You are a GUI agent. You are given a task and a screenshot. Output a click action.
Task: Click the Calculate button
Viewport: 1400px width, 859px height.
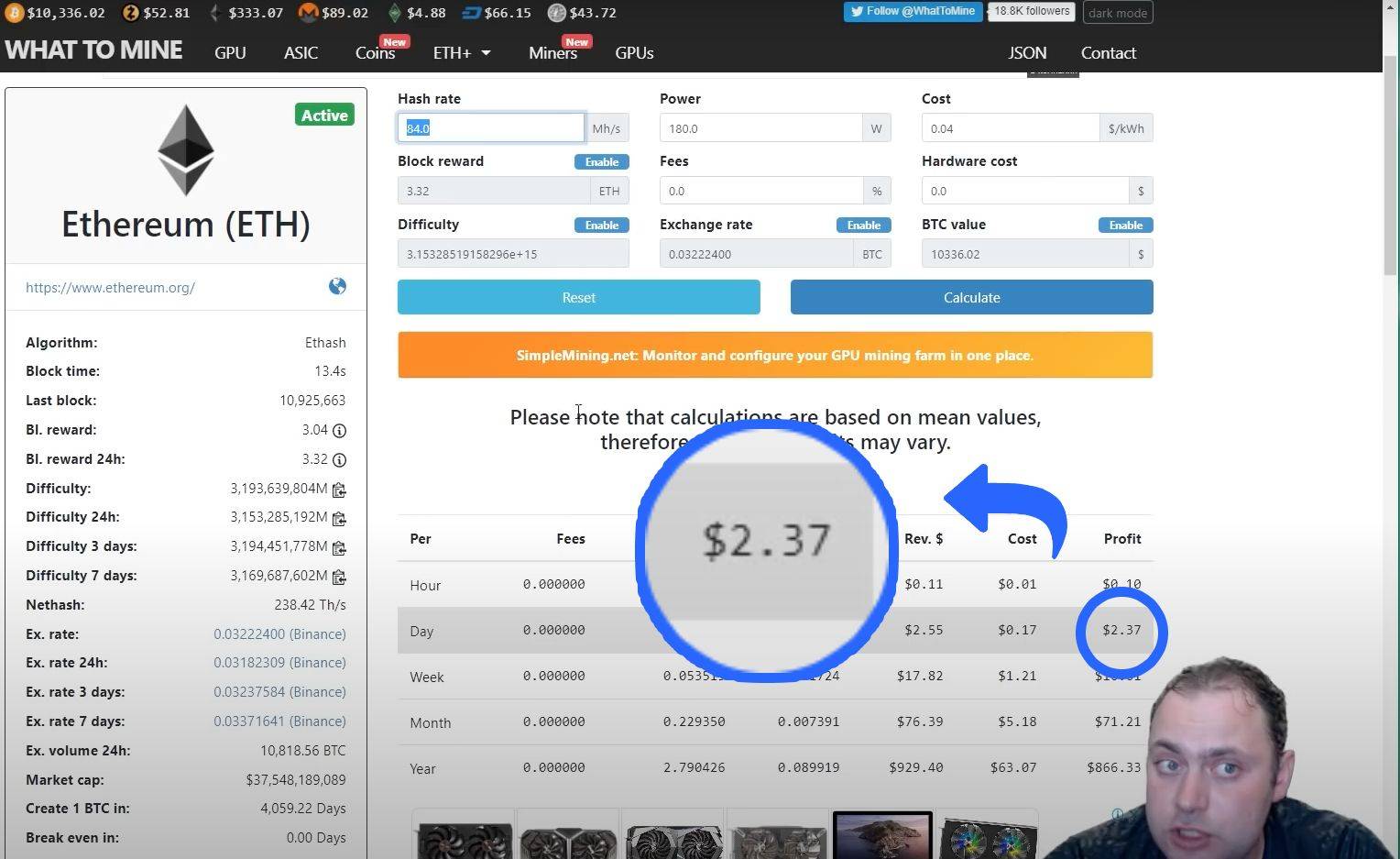coord(972,298)
